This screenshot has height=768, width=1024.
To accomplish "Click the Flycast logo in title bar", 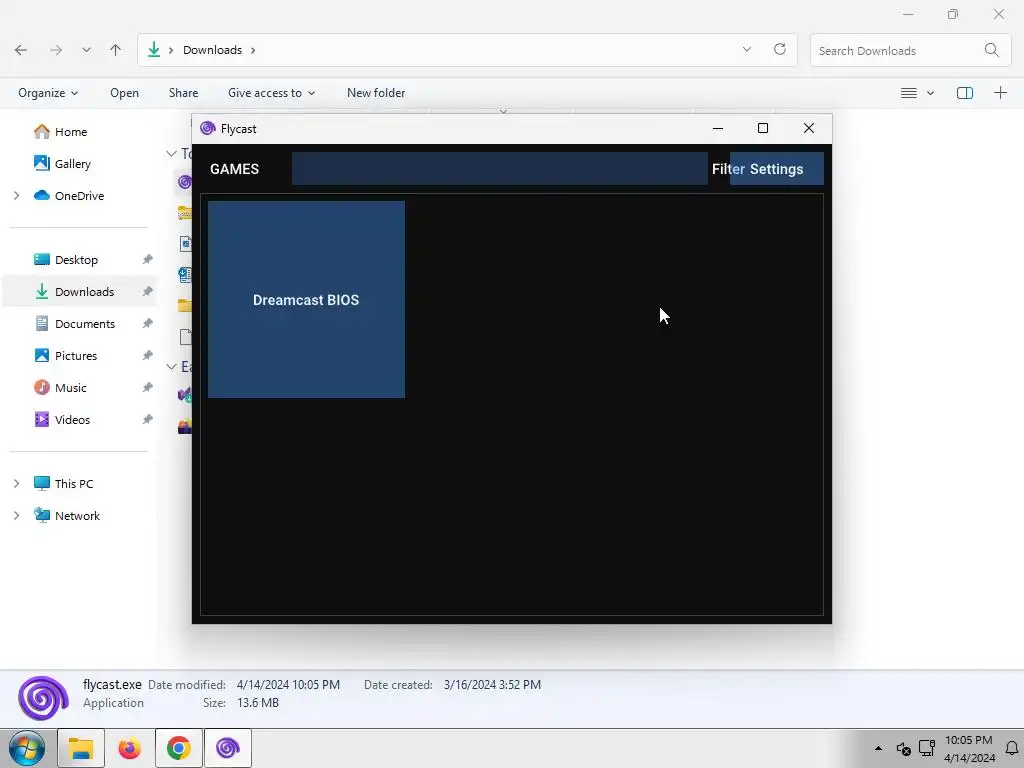I will [x=208, y=129].
